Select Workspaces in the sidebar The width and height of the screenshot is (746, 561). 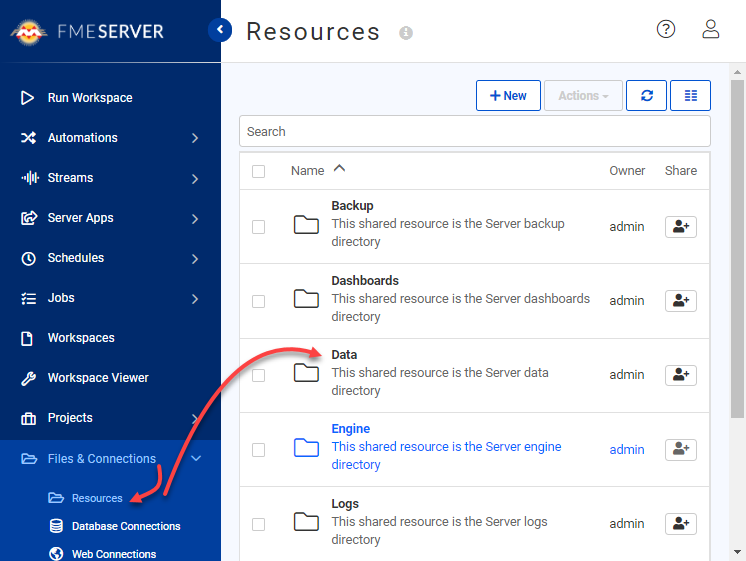click(x=81, y=338)
